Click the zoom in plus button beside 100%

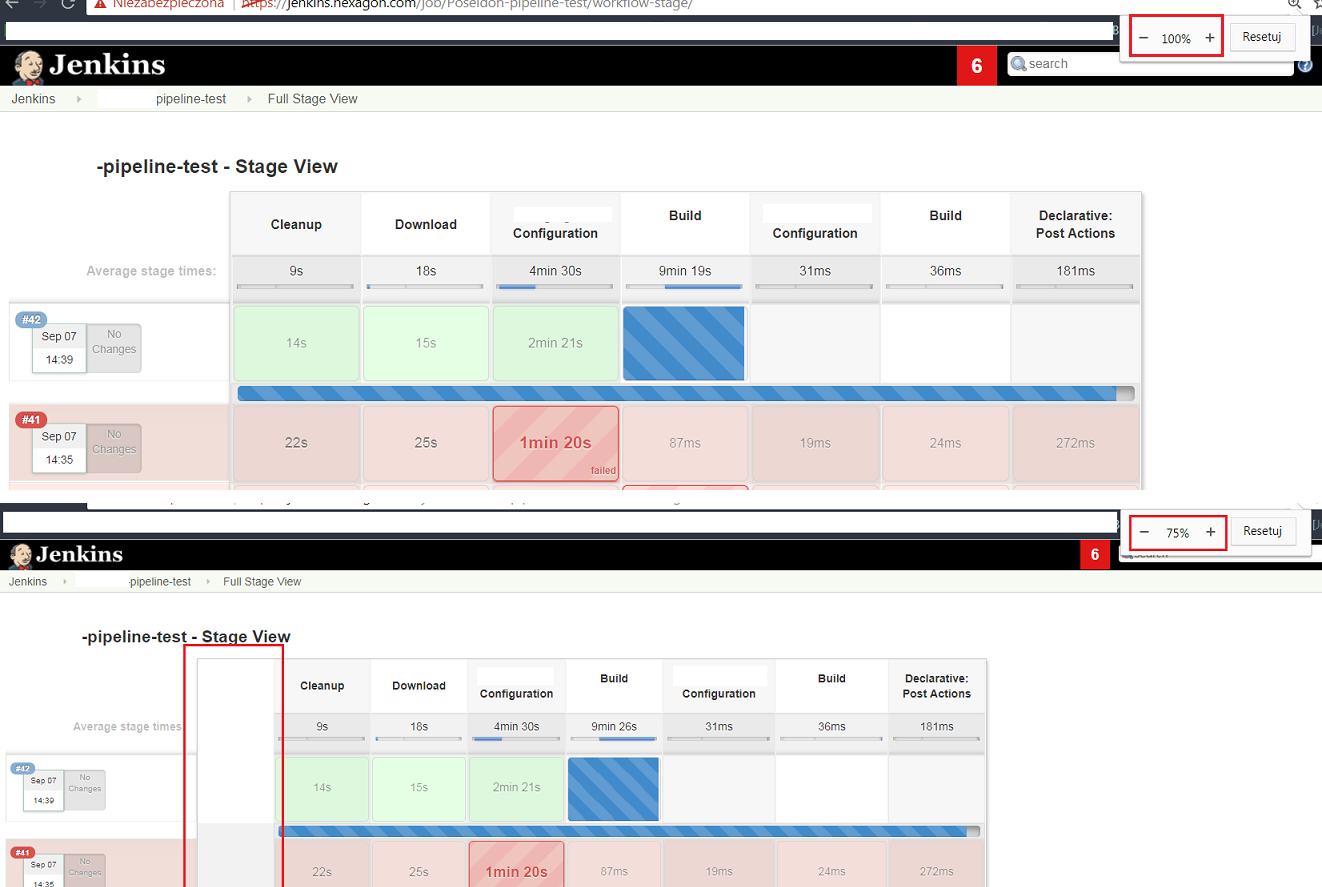pos(1209,38)
